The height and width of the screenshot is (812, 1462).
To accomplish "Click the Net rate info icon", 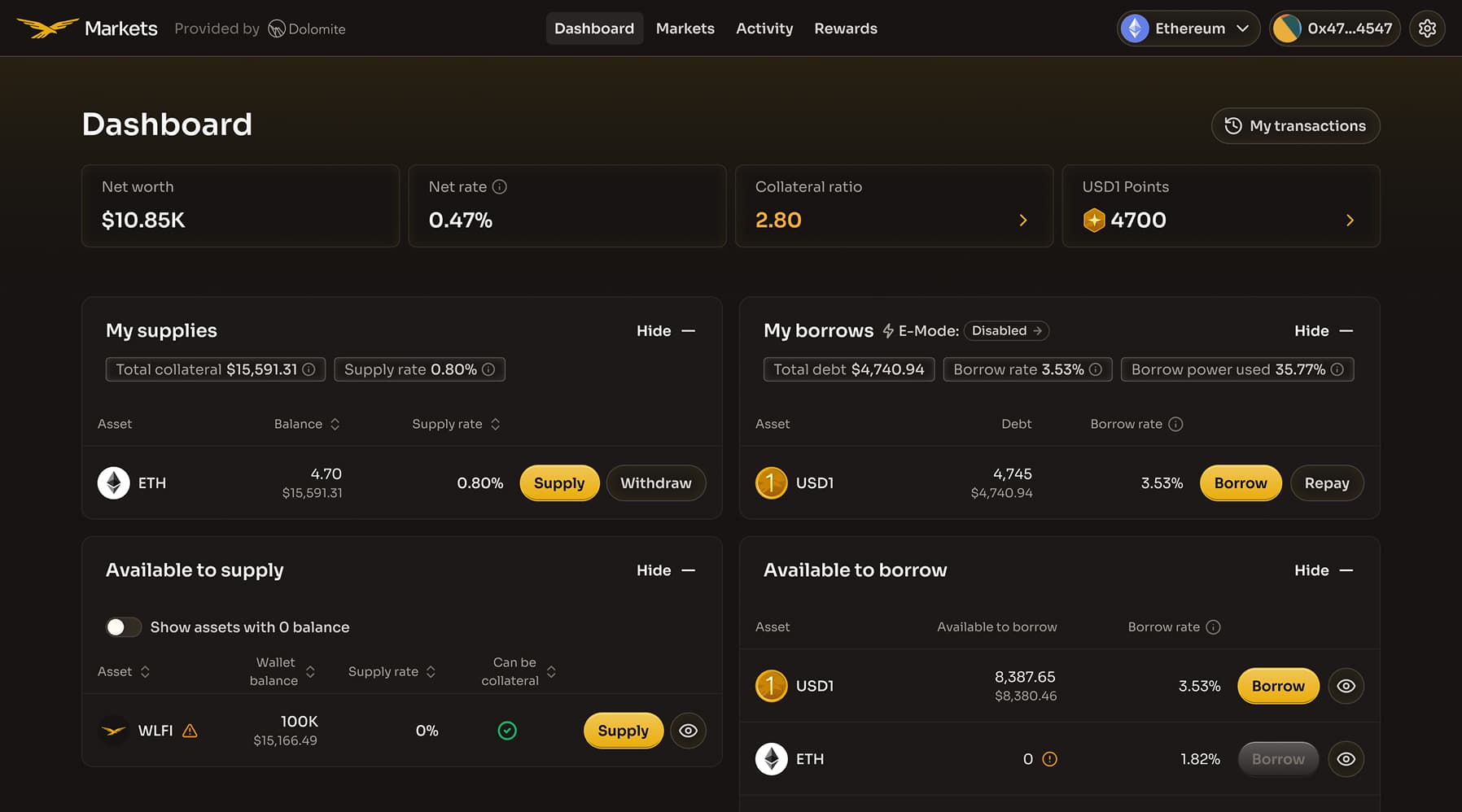I will (x=500, y=187).
